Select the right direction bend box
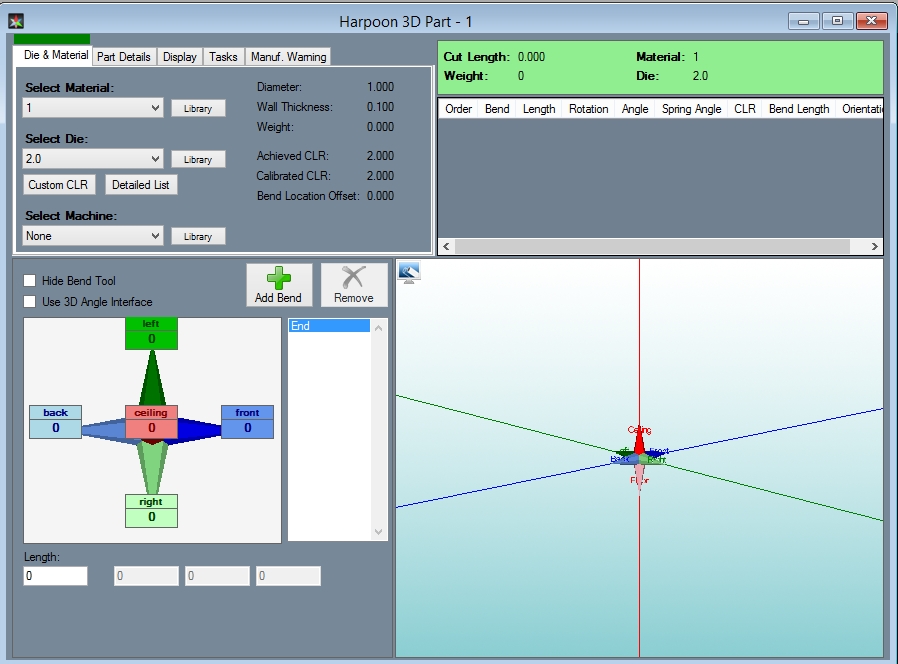898x664 pixels. (151, 511)
